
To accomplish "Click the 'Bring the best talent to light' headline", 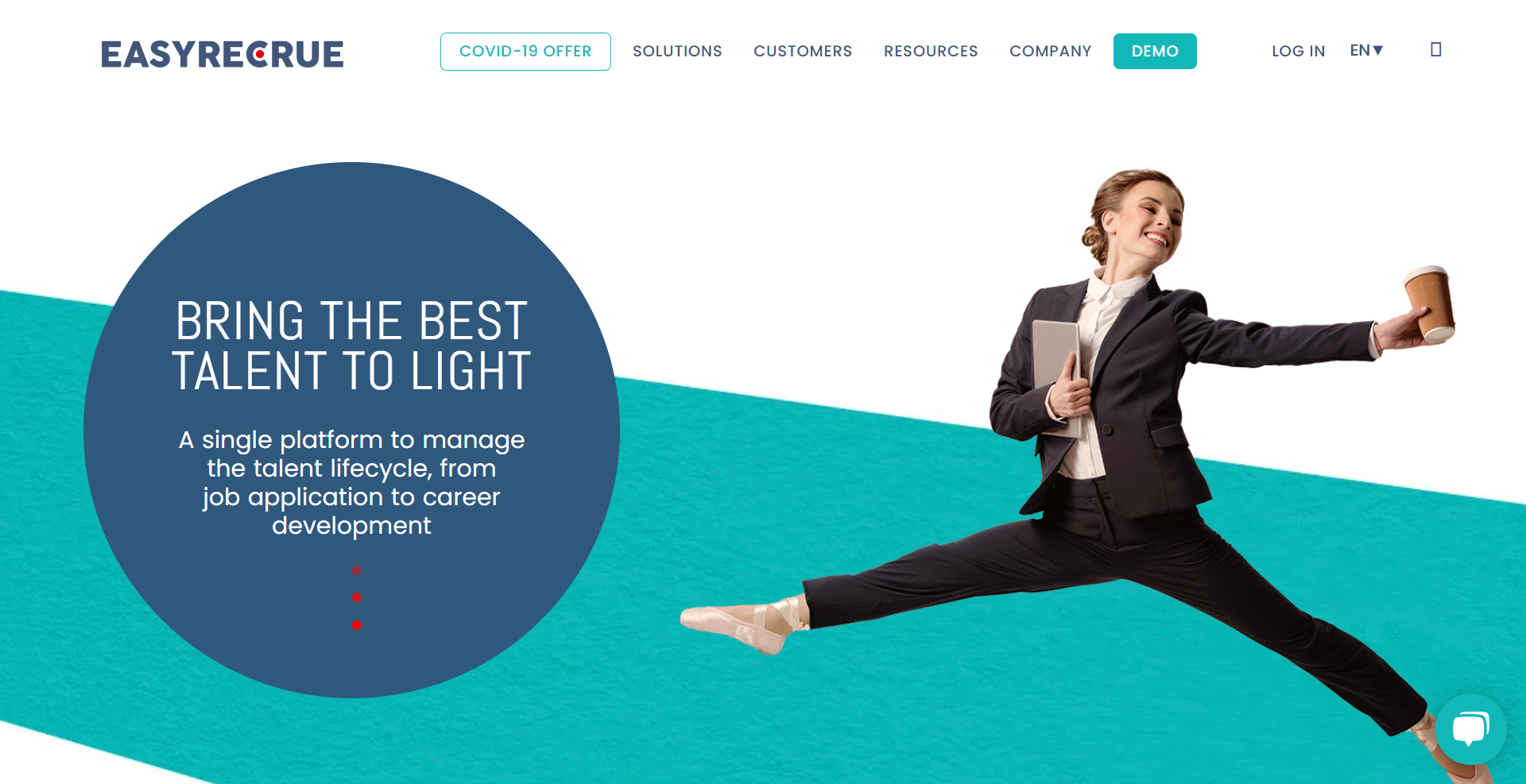I will click(351, 346).
